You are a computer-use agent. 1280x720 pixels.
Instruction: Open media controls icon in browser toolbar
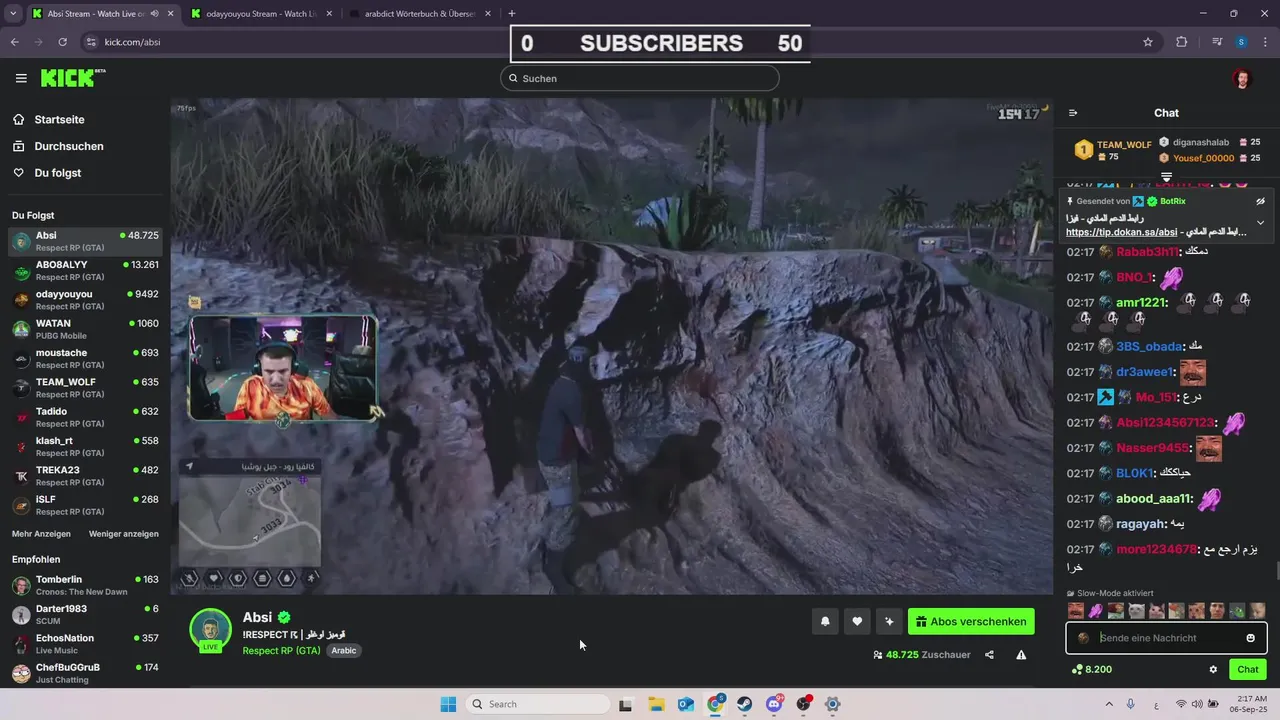tap(1217, 42)
